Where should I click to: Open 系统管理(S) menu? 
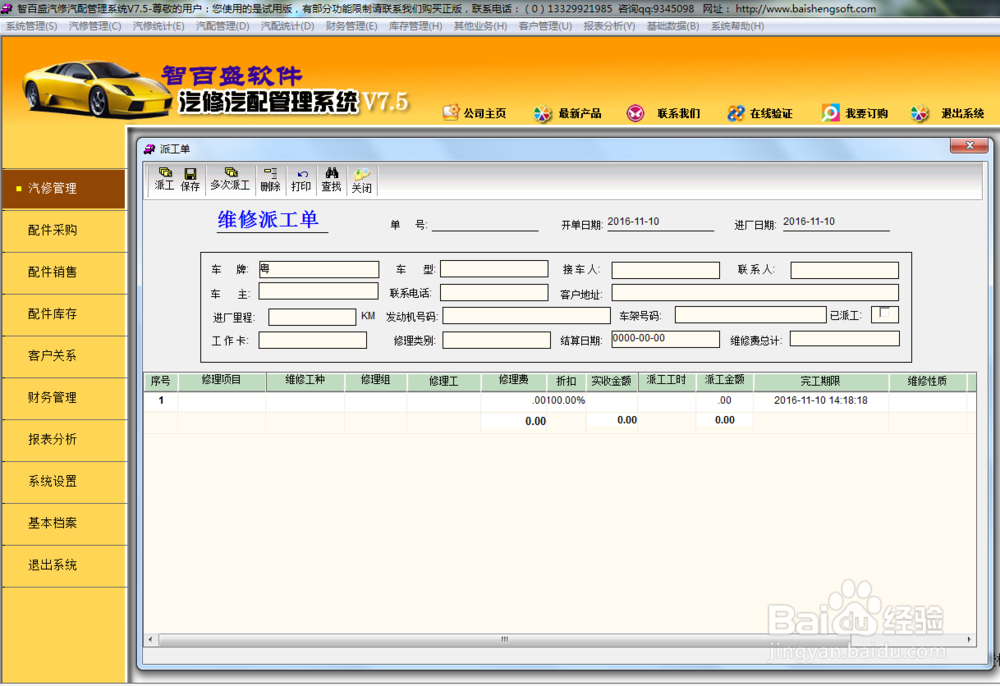pos(32,26)
